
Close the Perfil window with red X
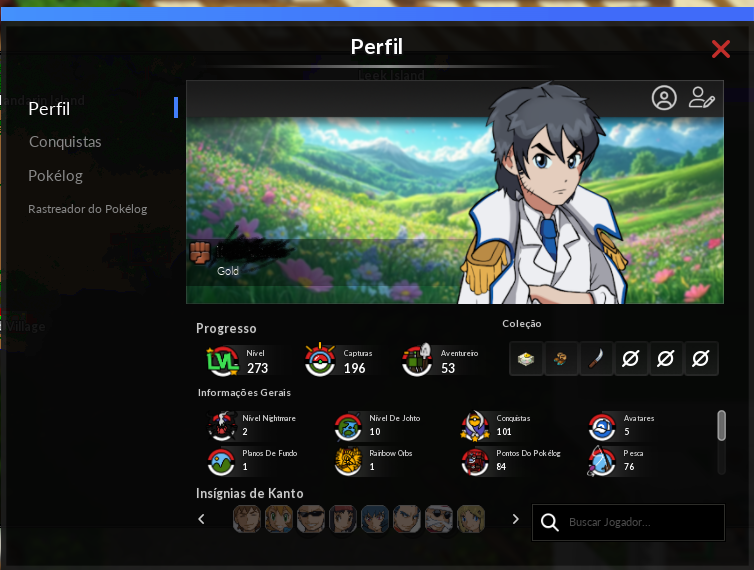click(720, 49)
